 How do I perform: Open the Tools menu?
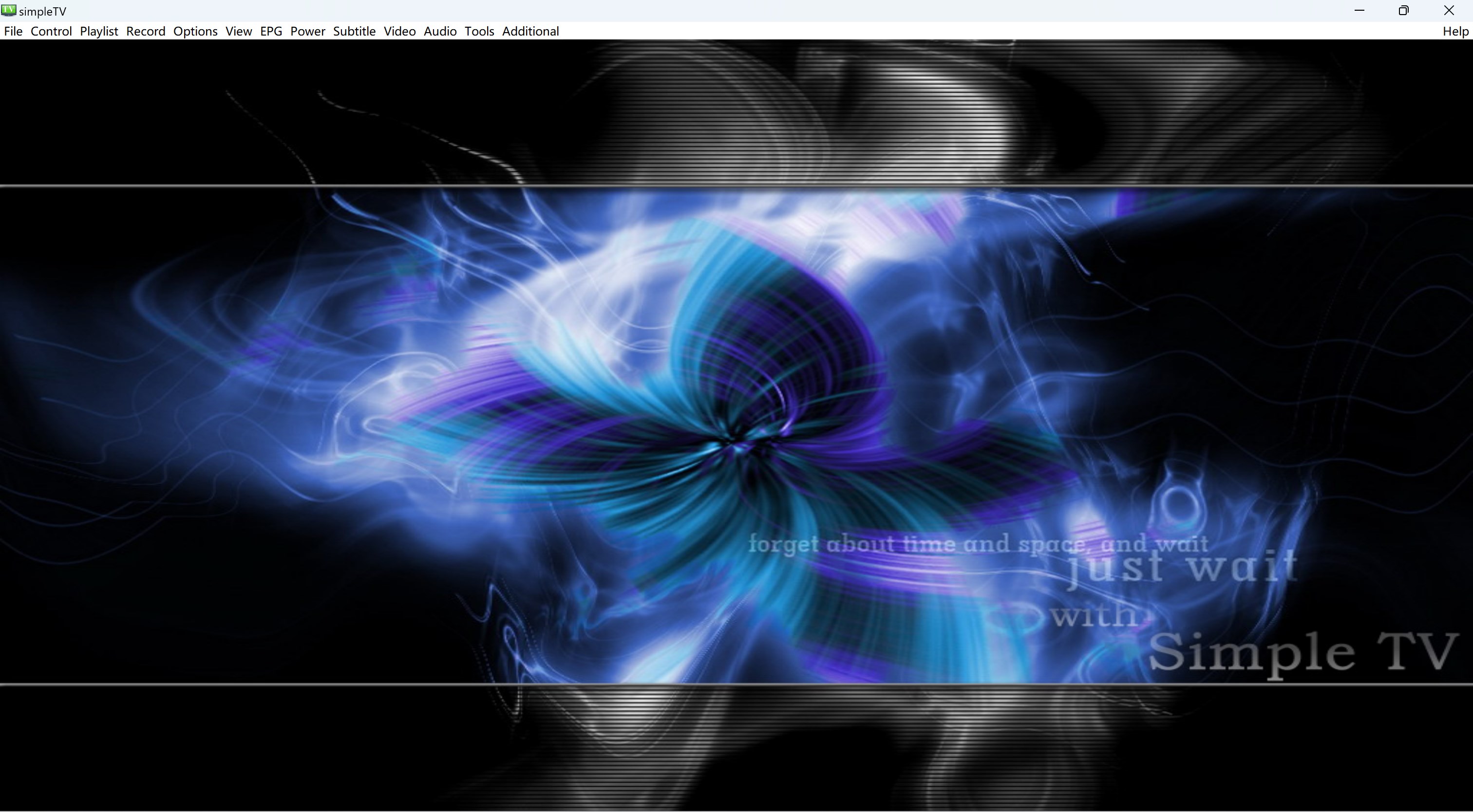[x=479, y=32]
